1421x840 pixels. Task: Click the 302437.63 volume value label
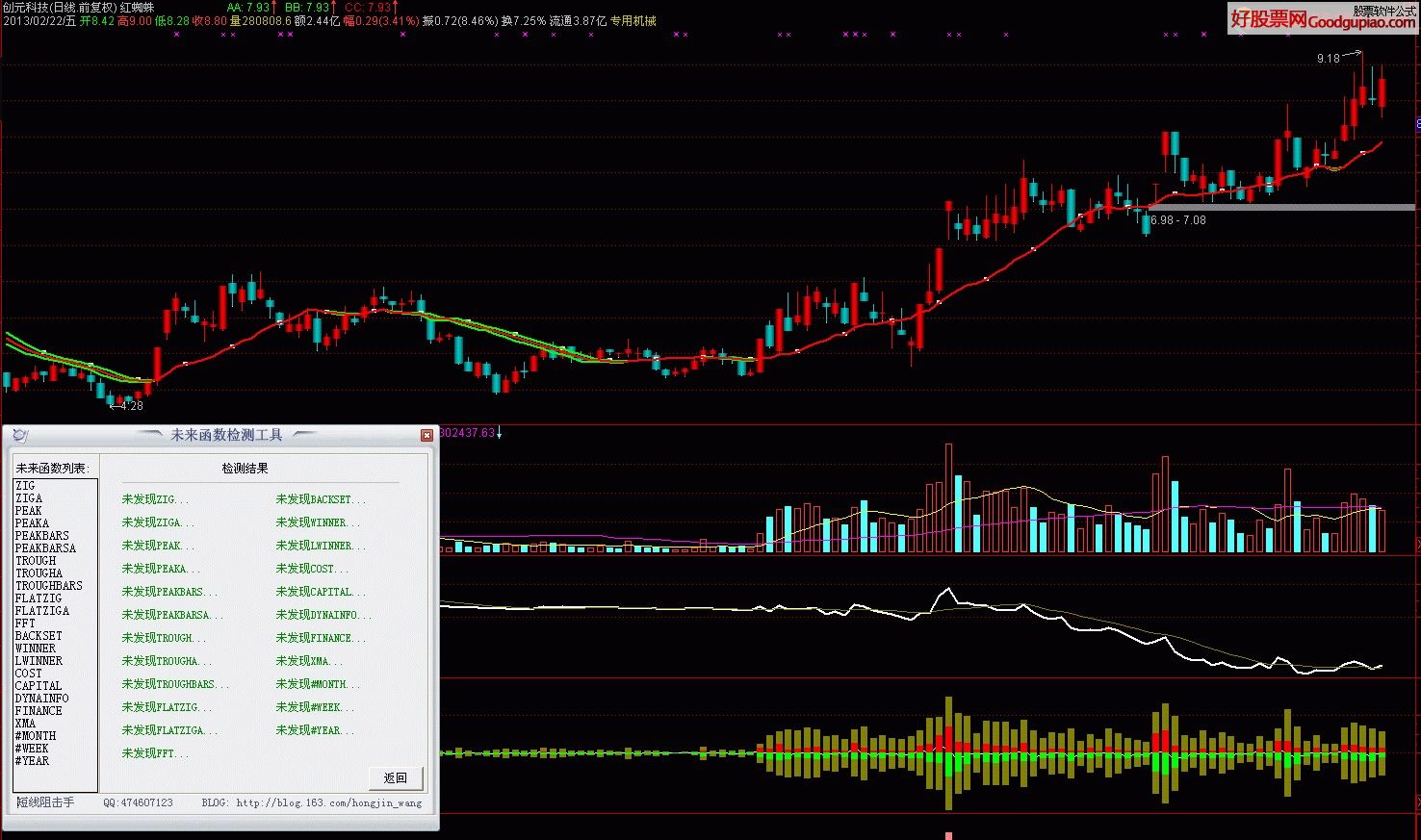coord(467,433)
